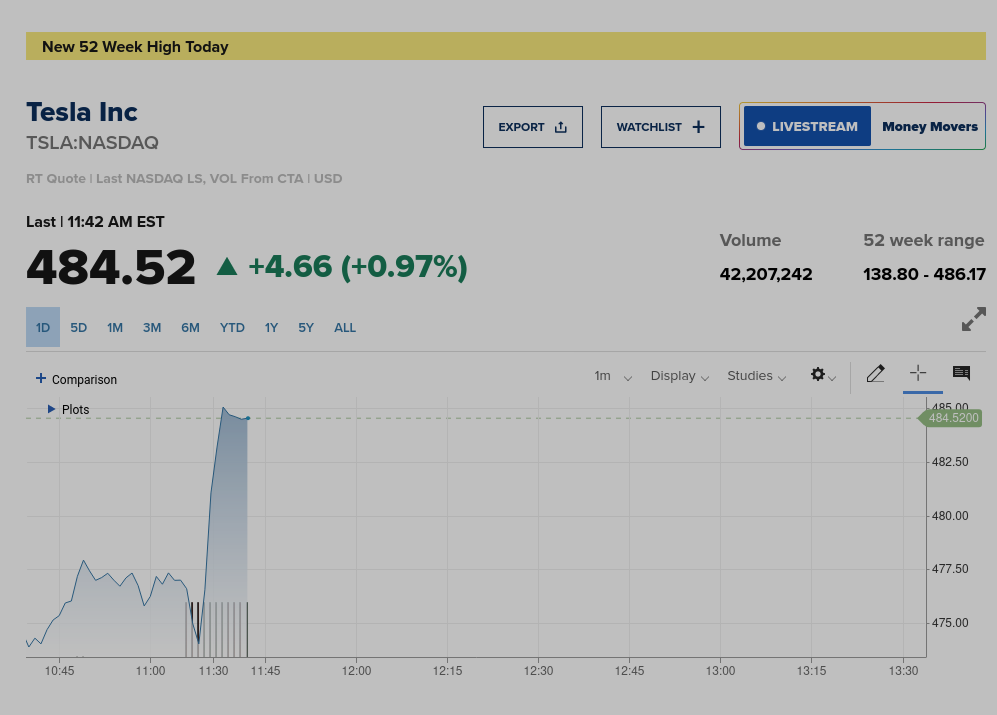Open chart settings gear menu
Screen dimensions: 997x715
[823, 375]
